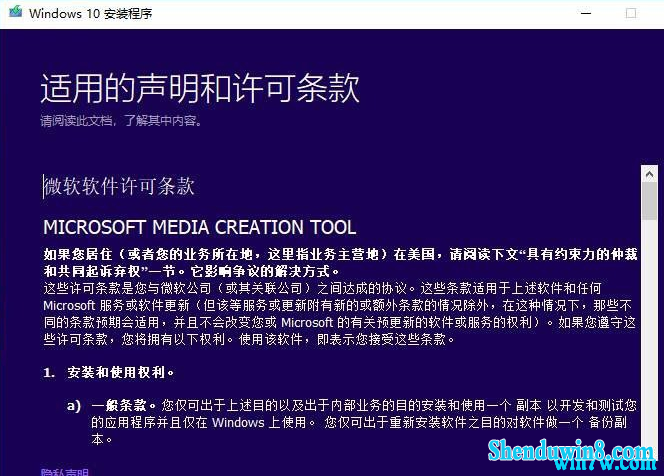Click the bold paragraph starting 如果您居住
The image size is (664, 476).
click(x=340, y=263)
